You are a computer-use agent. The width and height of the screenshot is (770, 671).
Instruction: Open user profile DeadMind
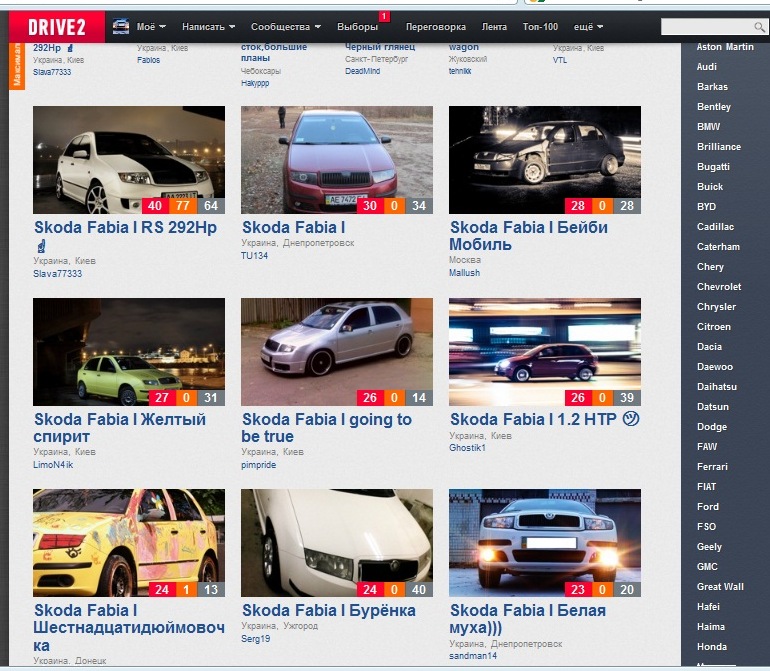362,71
